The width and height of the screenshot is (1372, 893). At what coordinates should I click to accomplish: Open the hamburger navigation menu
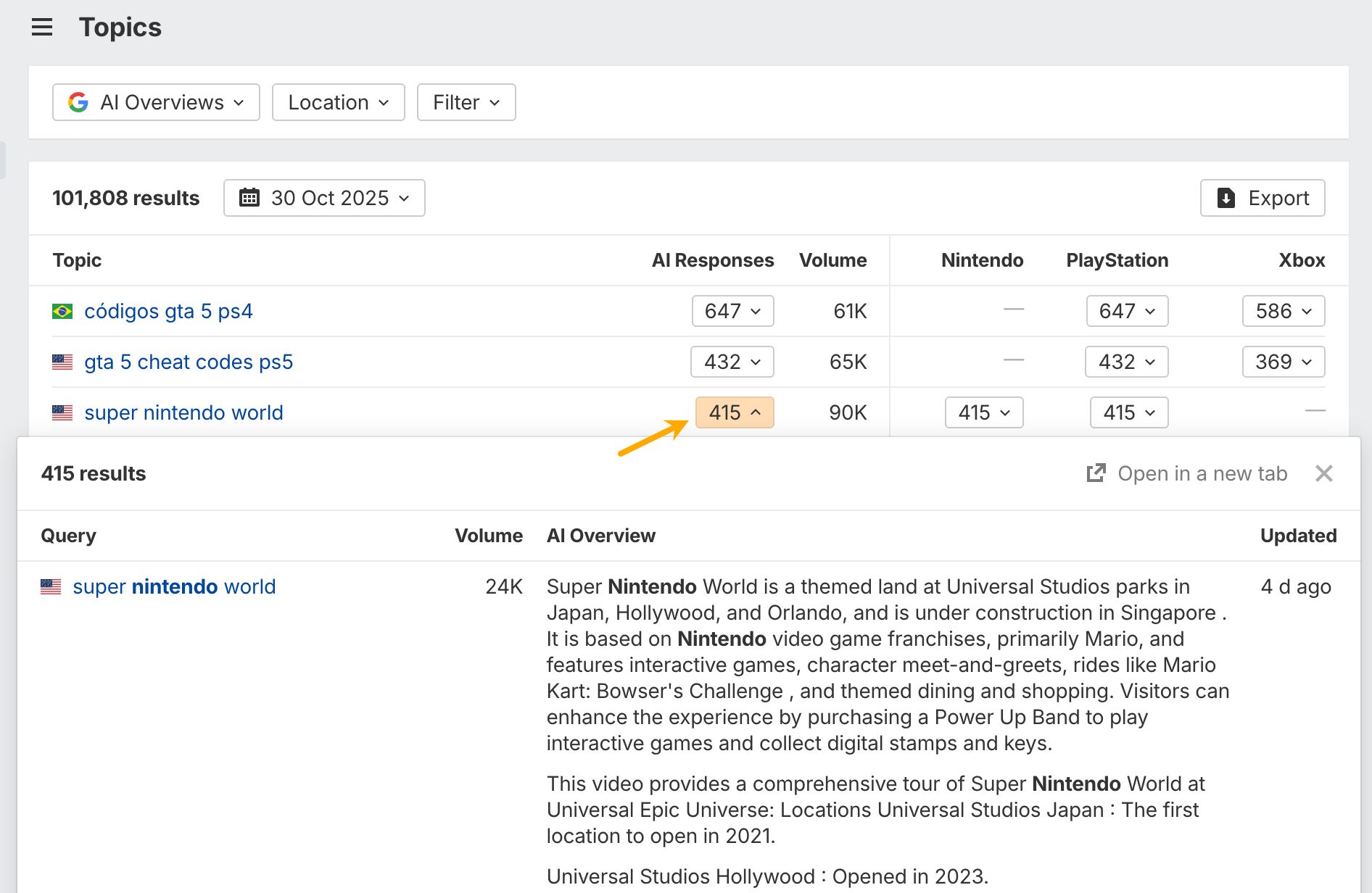(42, 28)
